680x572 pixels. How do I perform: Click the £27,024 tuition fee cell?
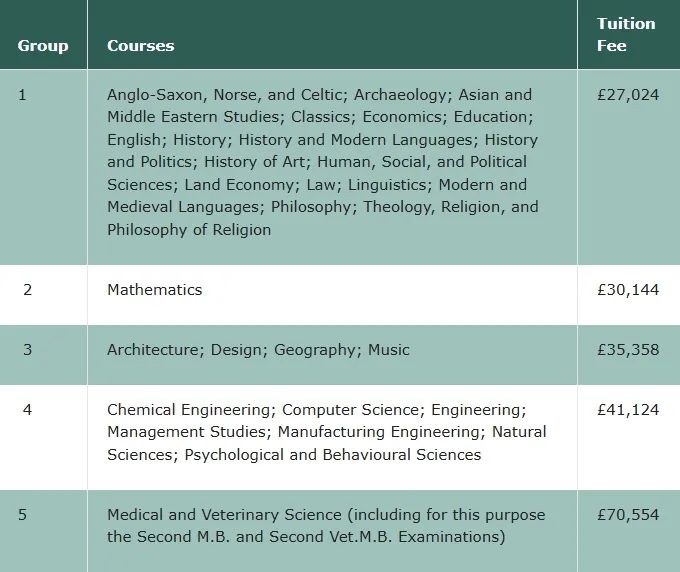tap(629, 167)
